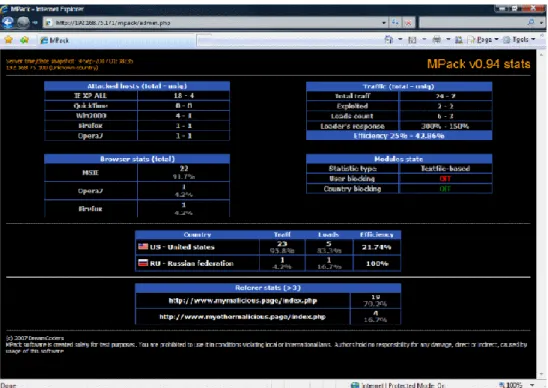Click the red User blocking OFF status
This screenshot has width=548, height=388.
(x=445, y=179)
